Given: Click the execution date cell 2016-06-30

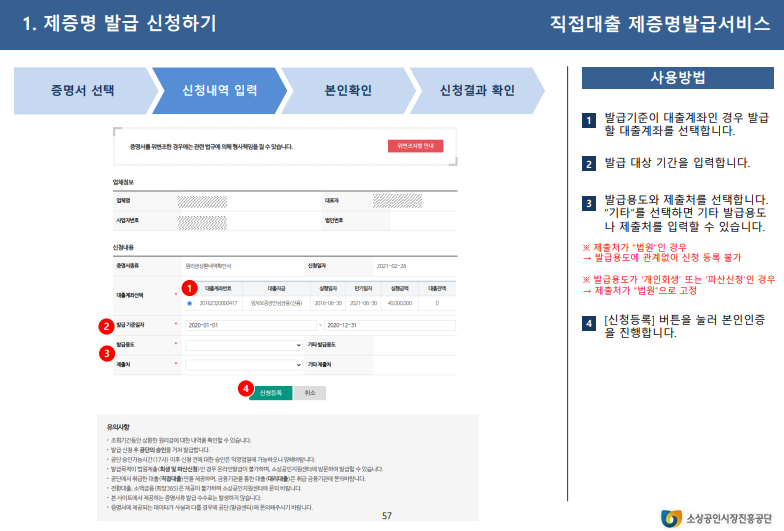Looking at the screenshot, I should [328, 304].
